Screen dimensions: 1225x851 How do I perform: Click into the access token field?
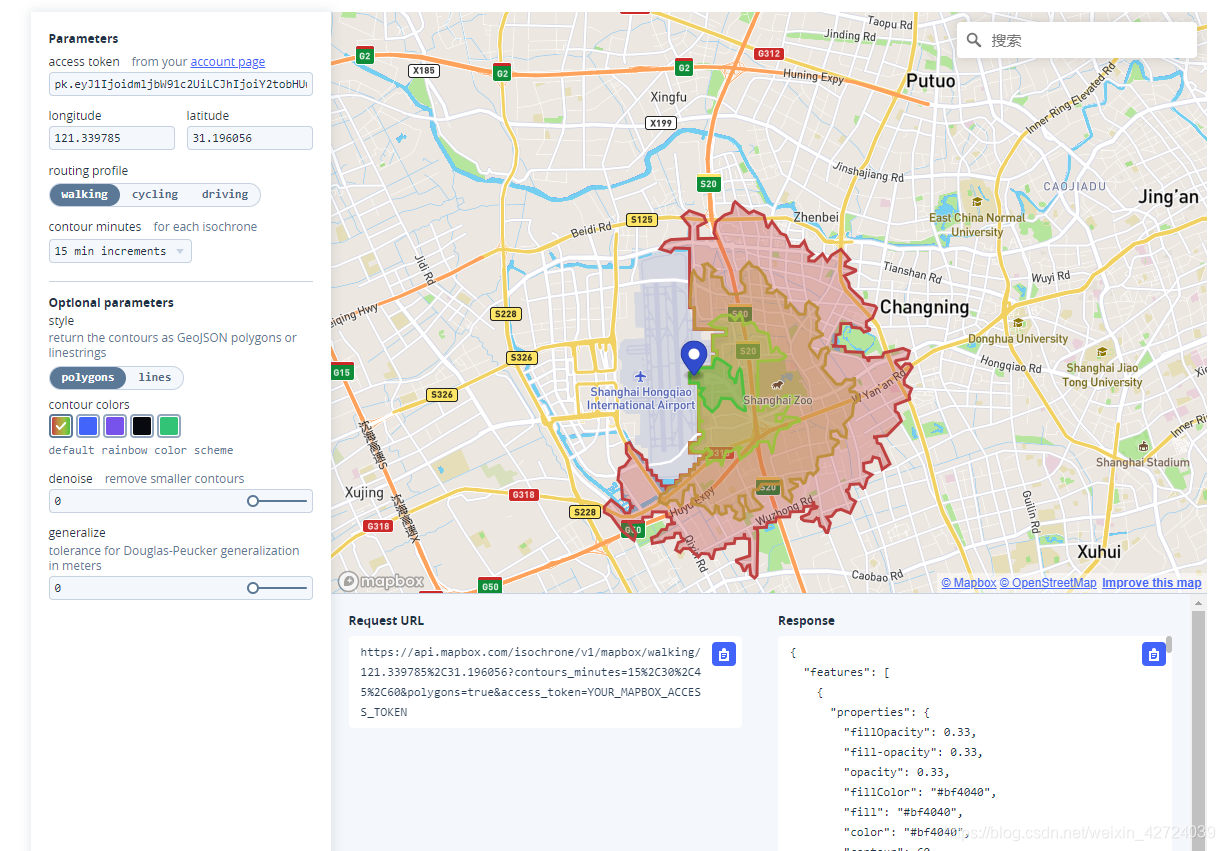(x=181, y=85)
